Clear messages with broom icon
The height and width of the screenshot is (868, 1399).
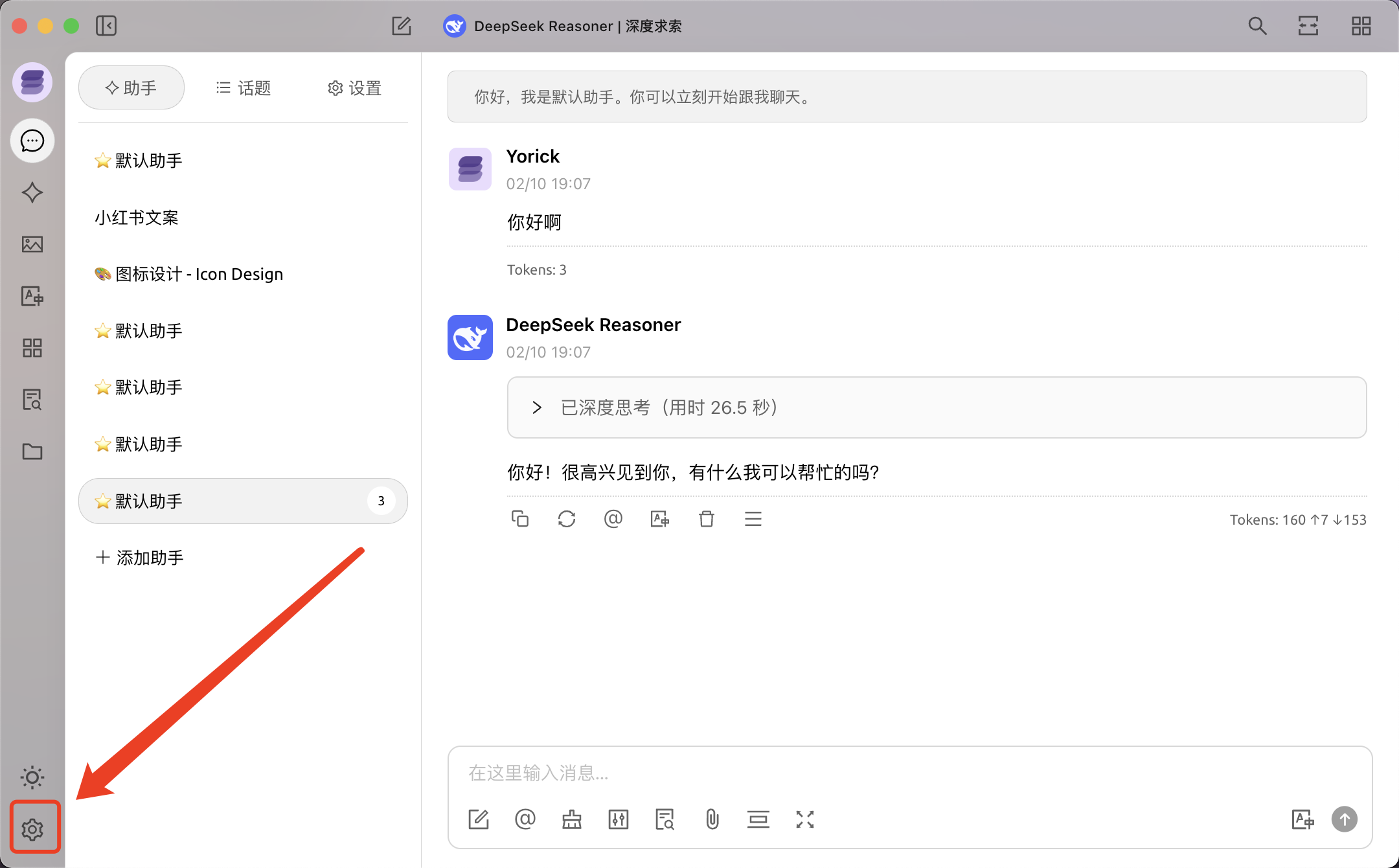[x=572, y=819]
